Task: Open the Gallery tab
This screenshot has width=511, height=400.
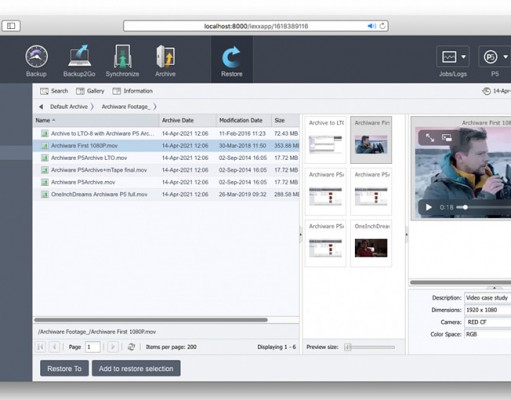Action: (x=90, y=91)
